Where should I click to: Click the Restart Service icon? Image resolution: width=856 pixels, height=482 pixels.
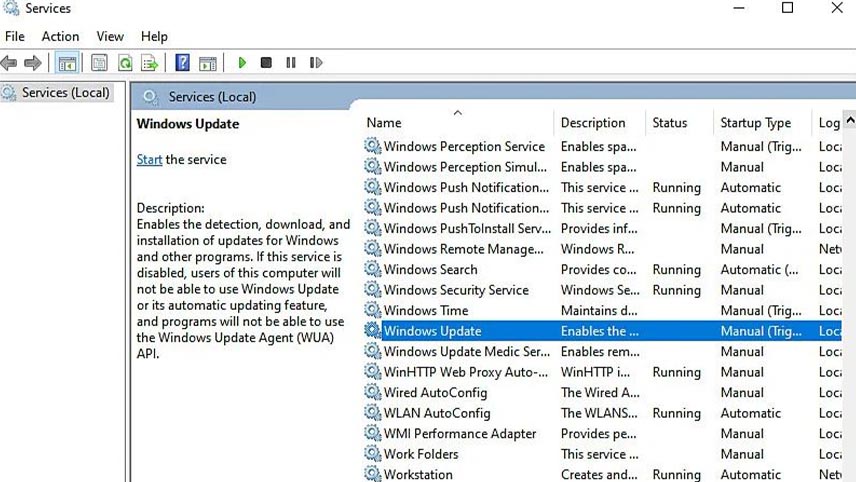(316, 63)
